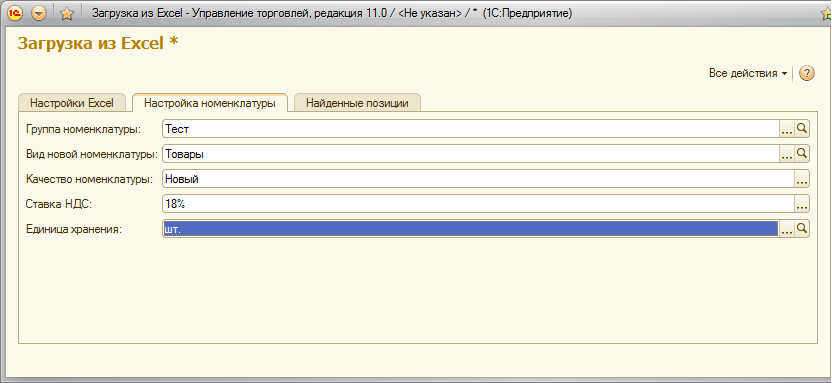Open the 1C main menu icon
832x383 pixels.
(x=15, y=13)
